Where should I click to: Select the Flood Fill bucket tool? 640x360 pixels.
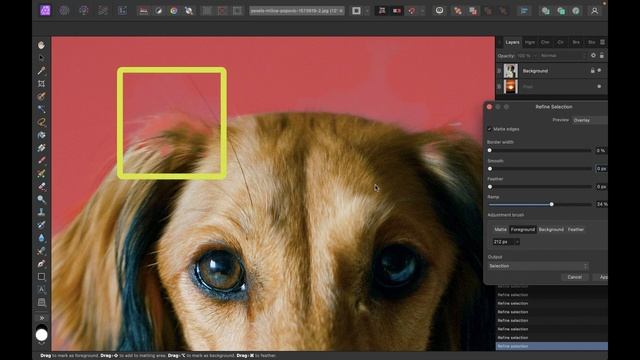41,135
